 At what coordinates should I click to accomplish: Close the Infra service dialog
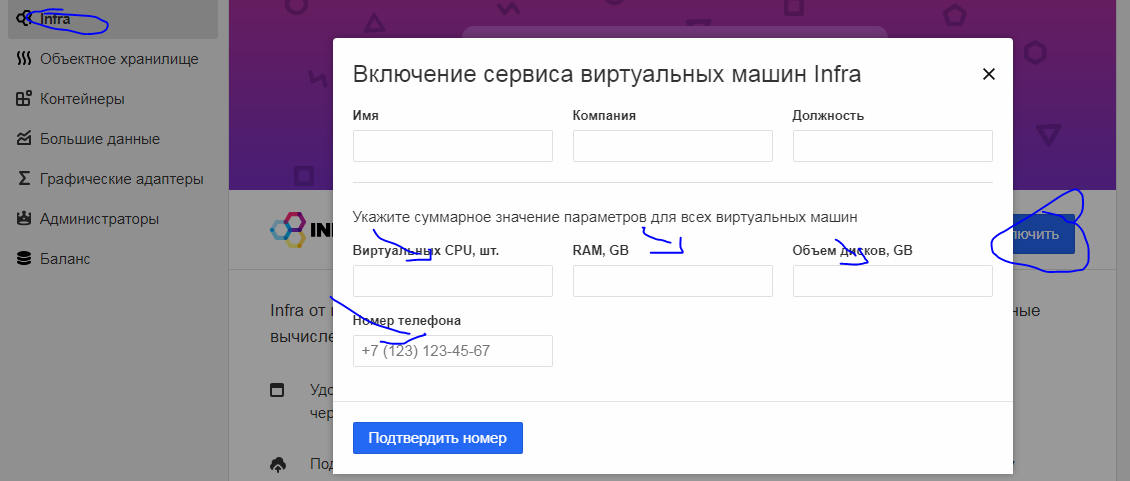coord(988,74)
